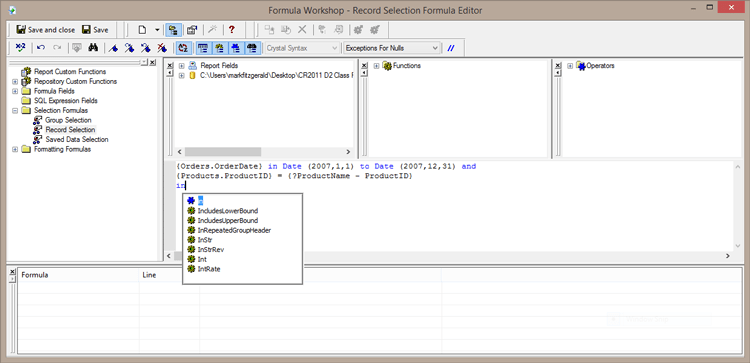Choose 'in' operator from autocomplete list
The width and height of the screenshot is (750, 363).
tap(201, 201)
